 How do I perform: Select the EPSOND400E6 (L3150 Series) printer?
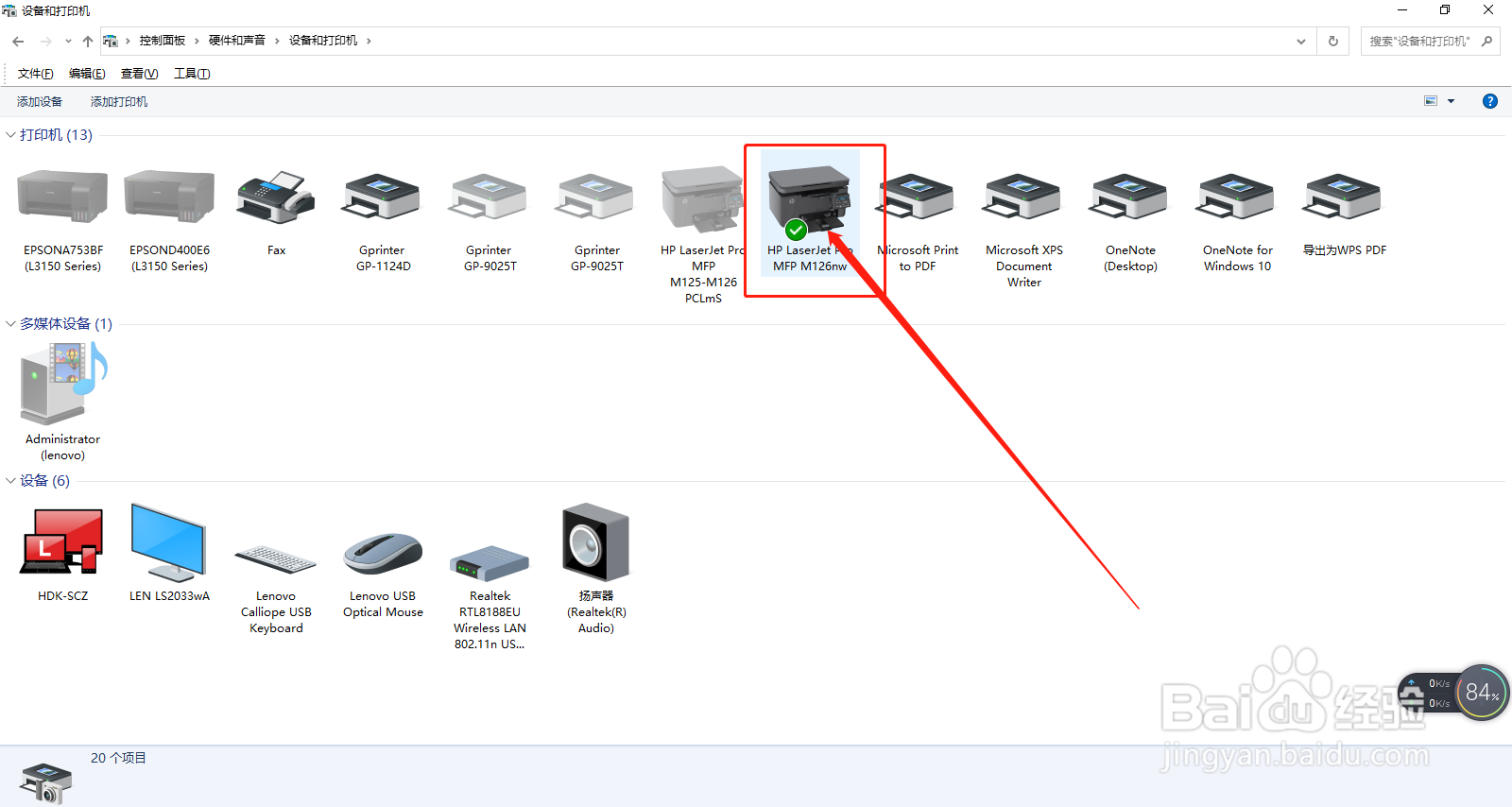[x=169, y=219]
